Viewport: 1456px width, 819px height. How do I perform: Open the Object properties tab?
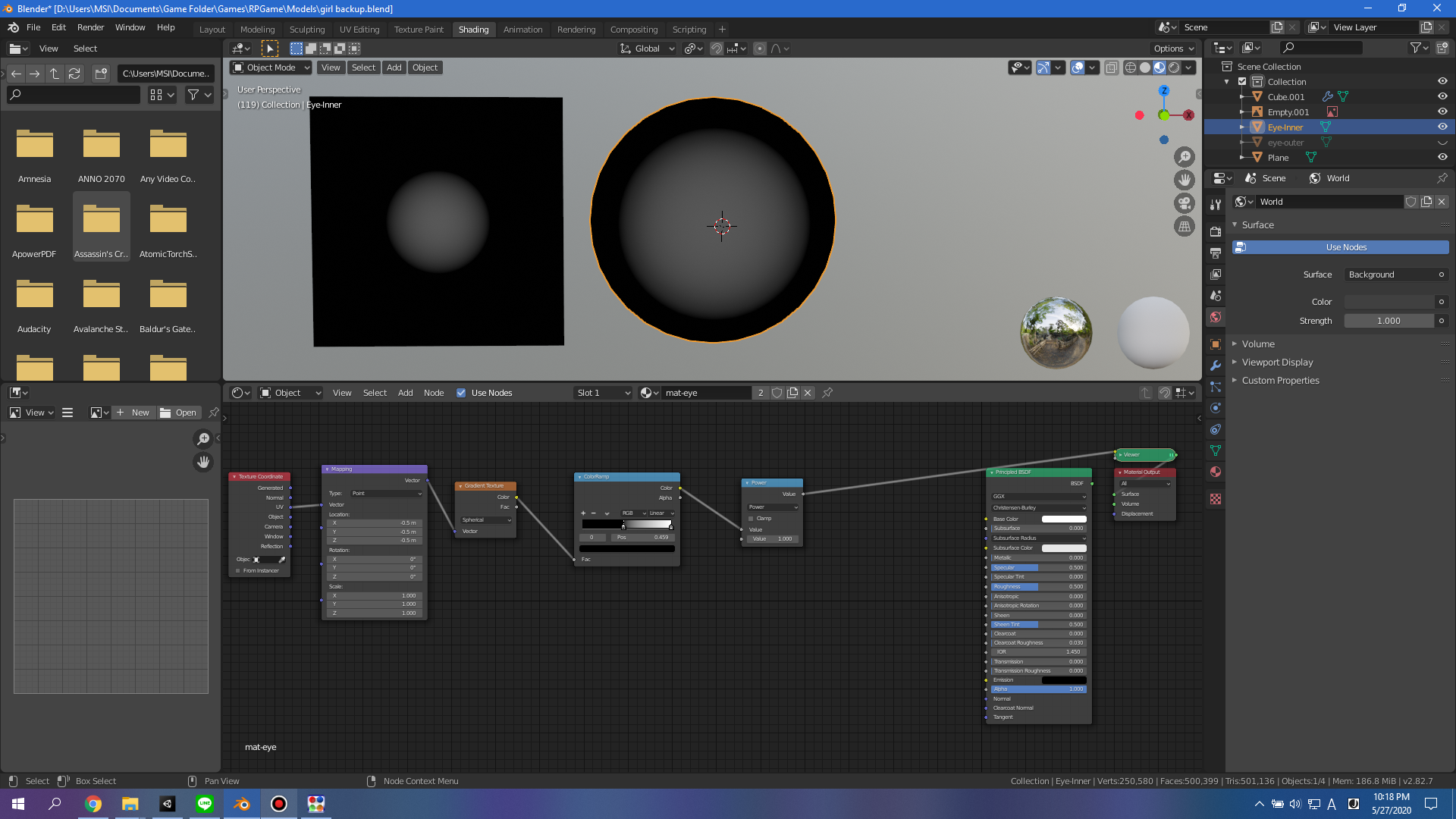[x=1216, y=344]
